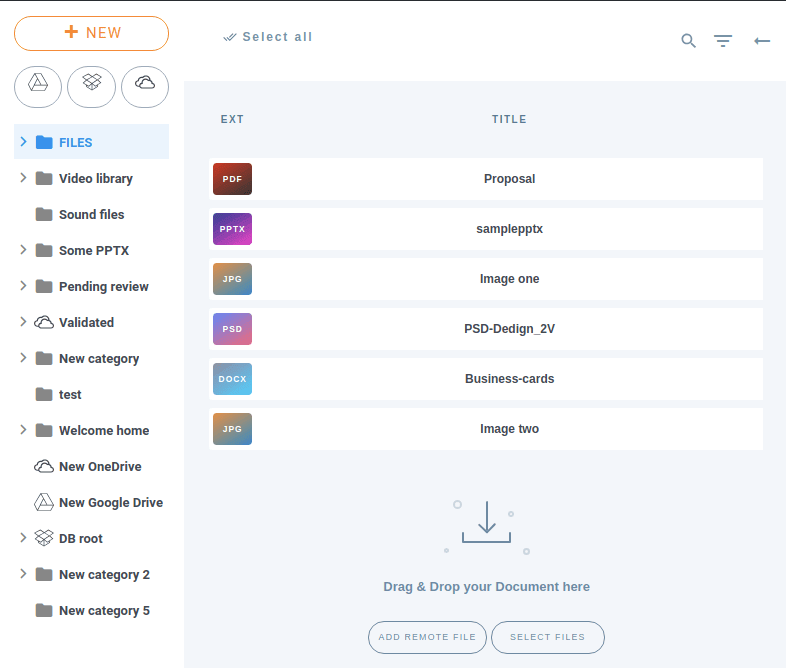The image size is (786, 668).
Task: Open the search magnifier icon
Action: point(688,41)
